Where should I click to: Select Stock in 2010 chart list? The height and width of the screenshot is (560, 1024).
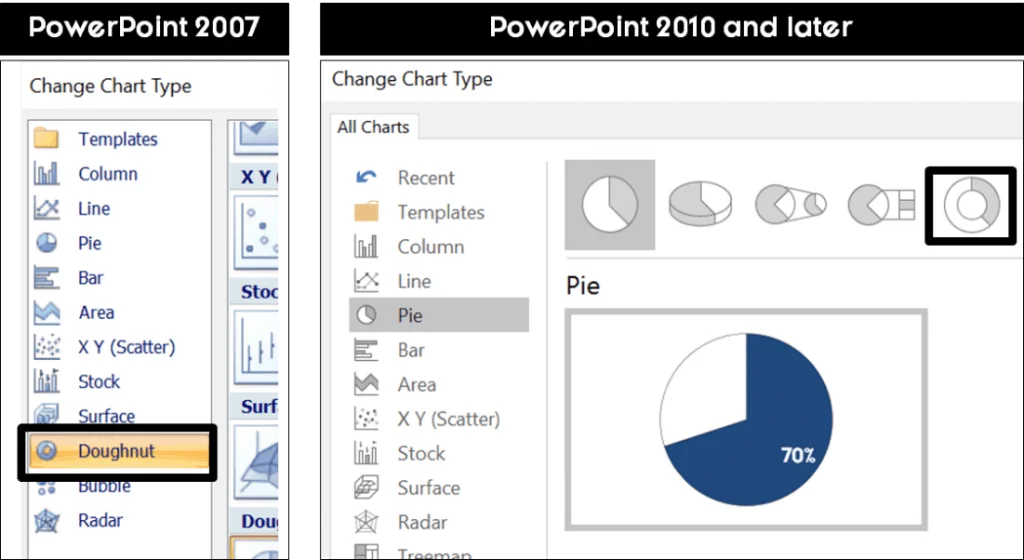click(x=421, y=454)
